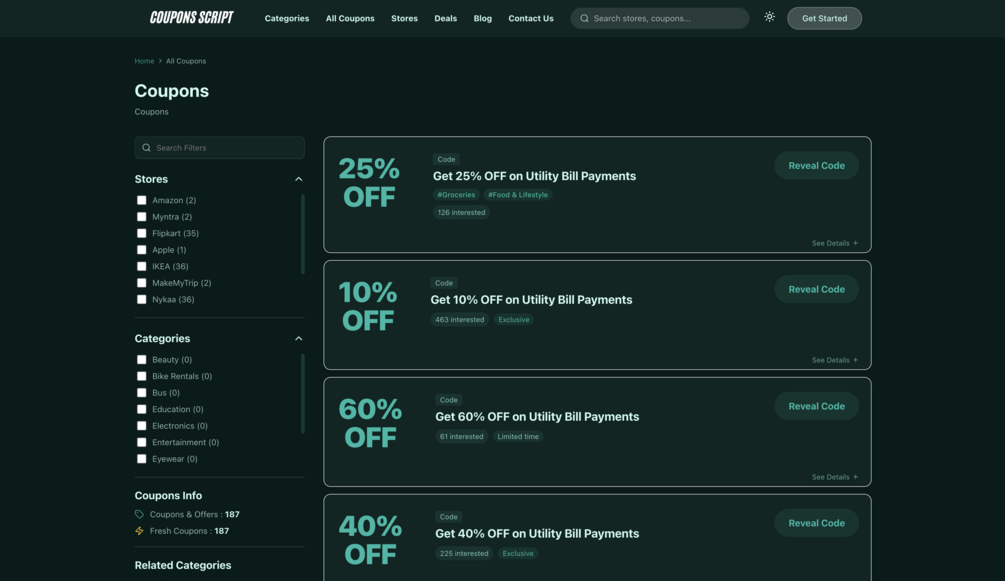This screenshot has width=1005, height=581.
Task: Reveal code for 10% OFF coupon
Action: tap(817, 289)
